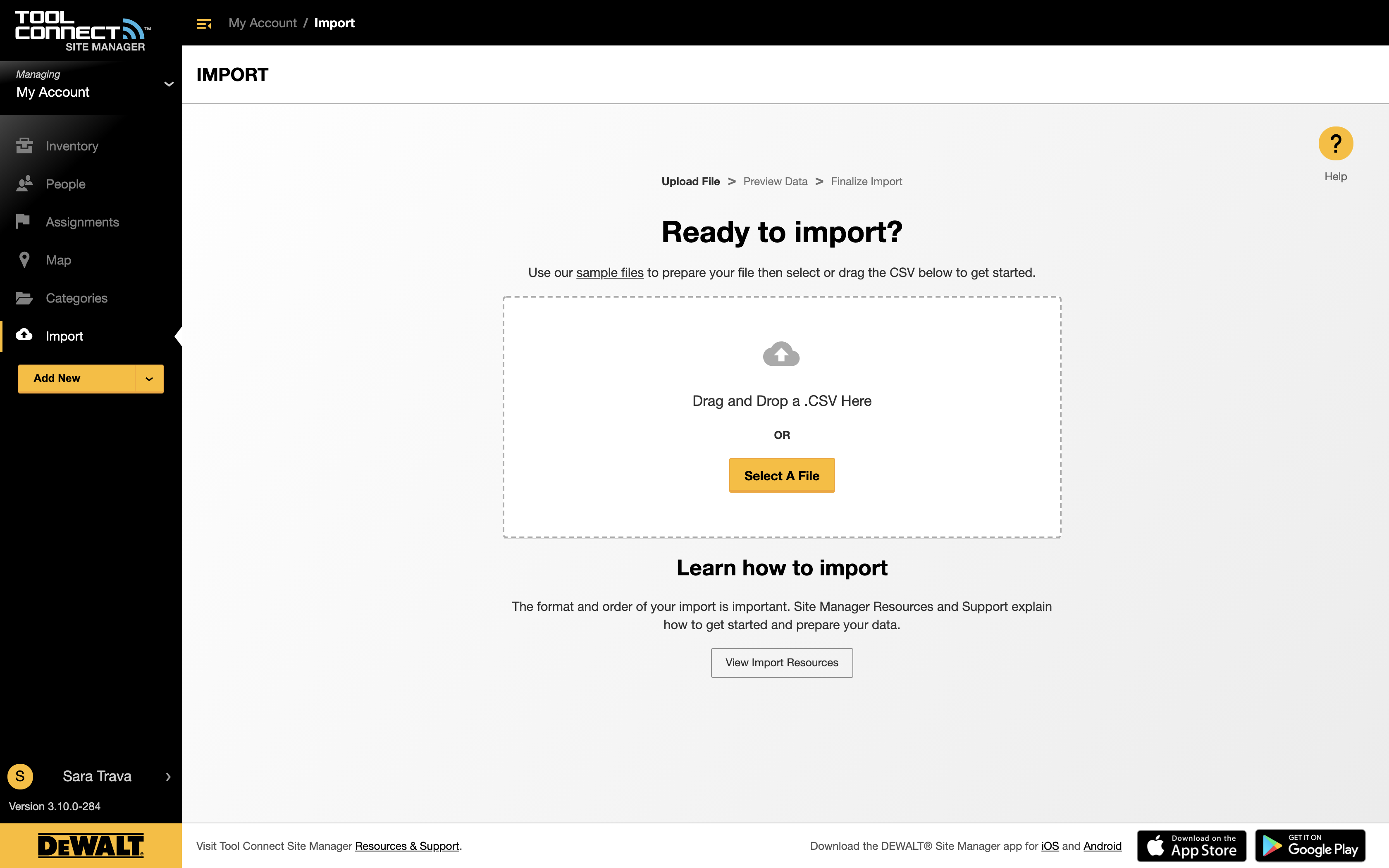Open the yellow Help question mark icon
The width and height of the screenshot is (1389, 868).
click(1336, 143)
